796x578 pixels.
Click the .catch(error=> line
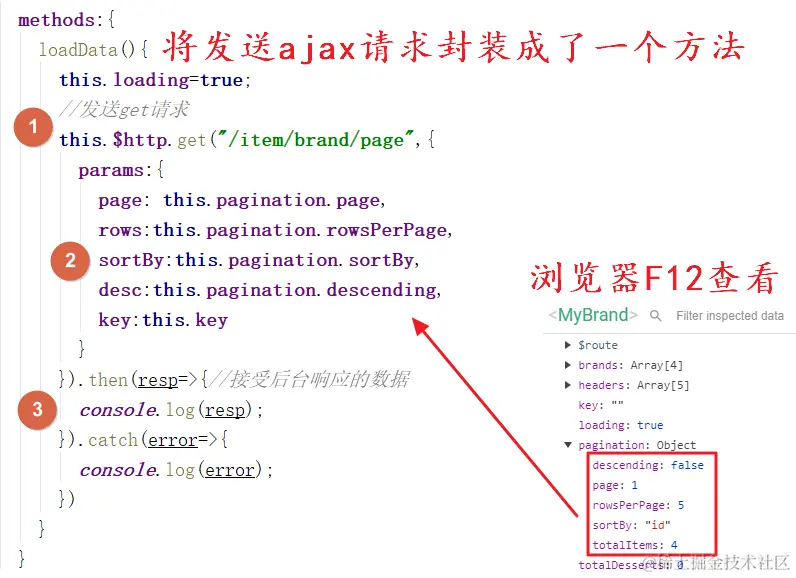click(144, 439)
